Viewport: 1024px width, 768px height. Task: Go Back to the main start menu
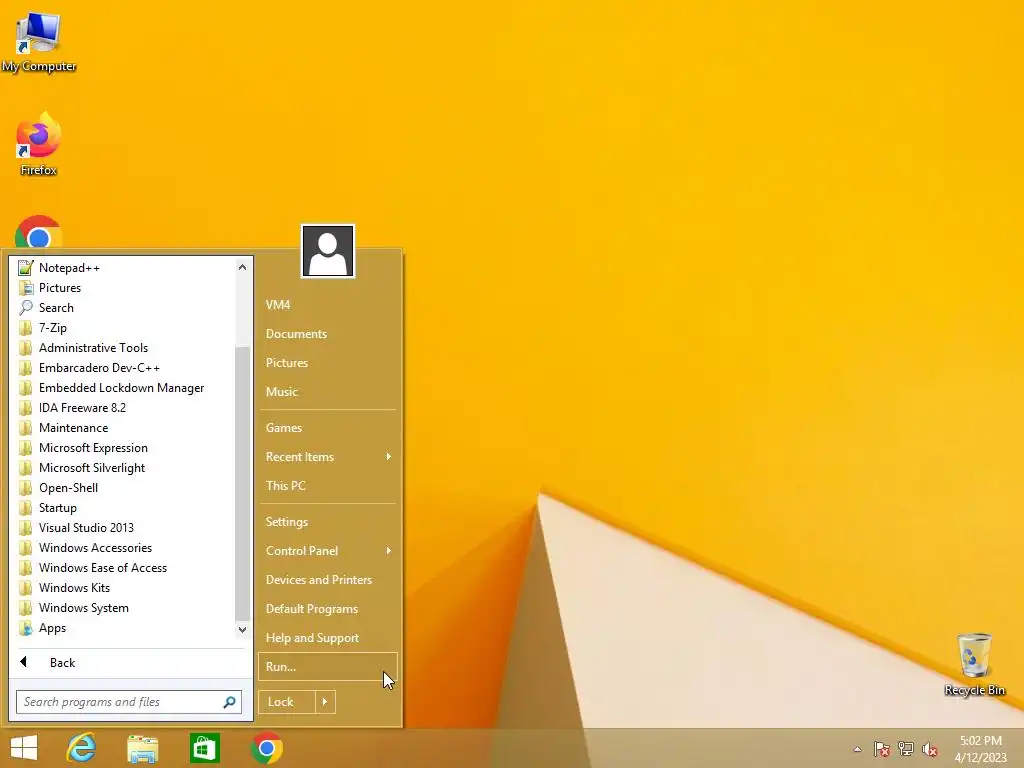(x=131, y=663)
